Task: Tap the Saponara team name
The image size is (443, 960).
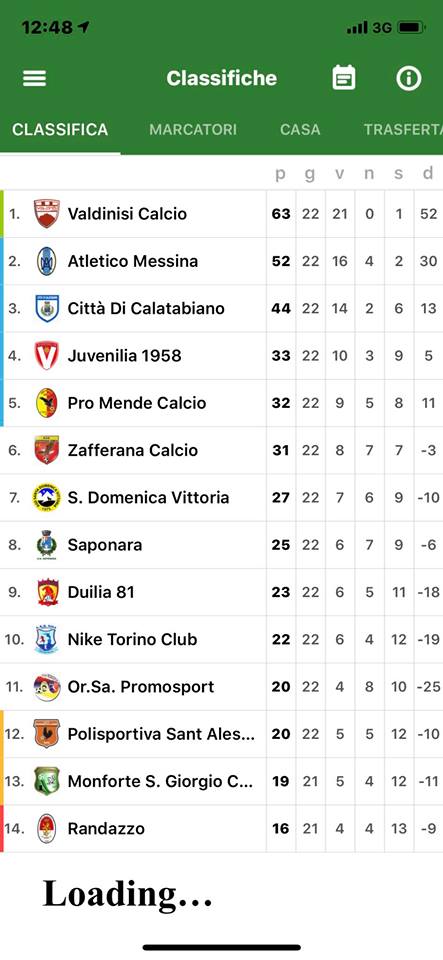Action: point(105,545)
